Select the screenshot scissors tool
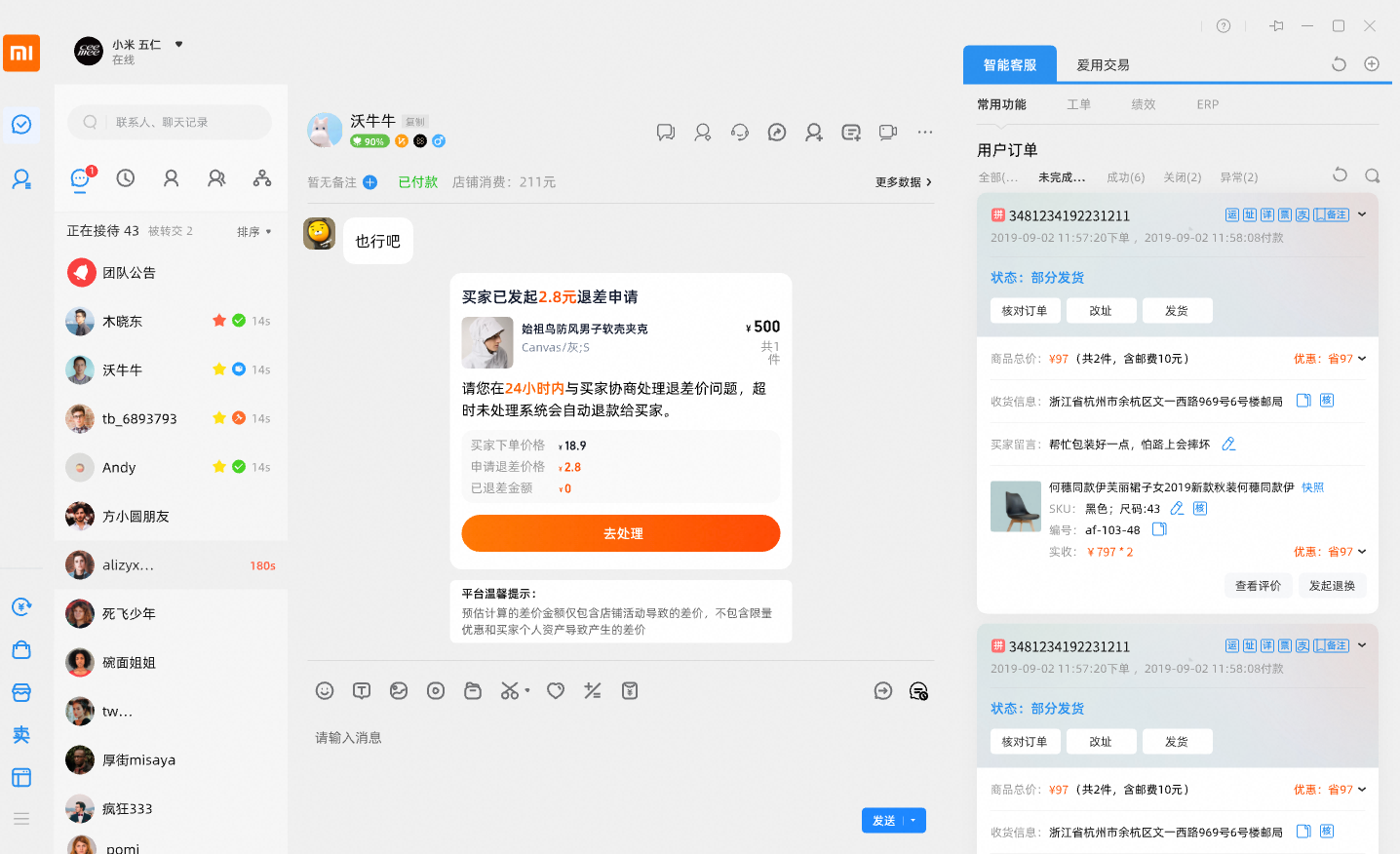The image size is (1400, 854). pyautogui.click(x=511, y=690)
